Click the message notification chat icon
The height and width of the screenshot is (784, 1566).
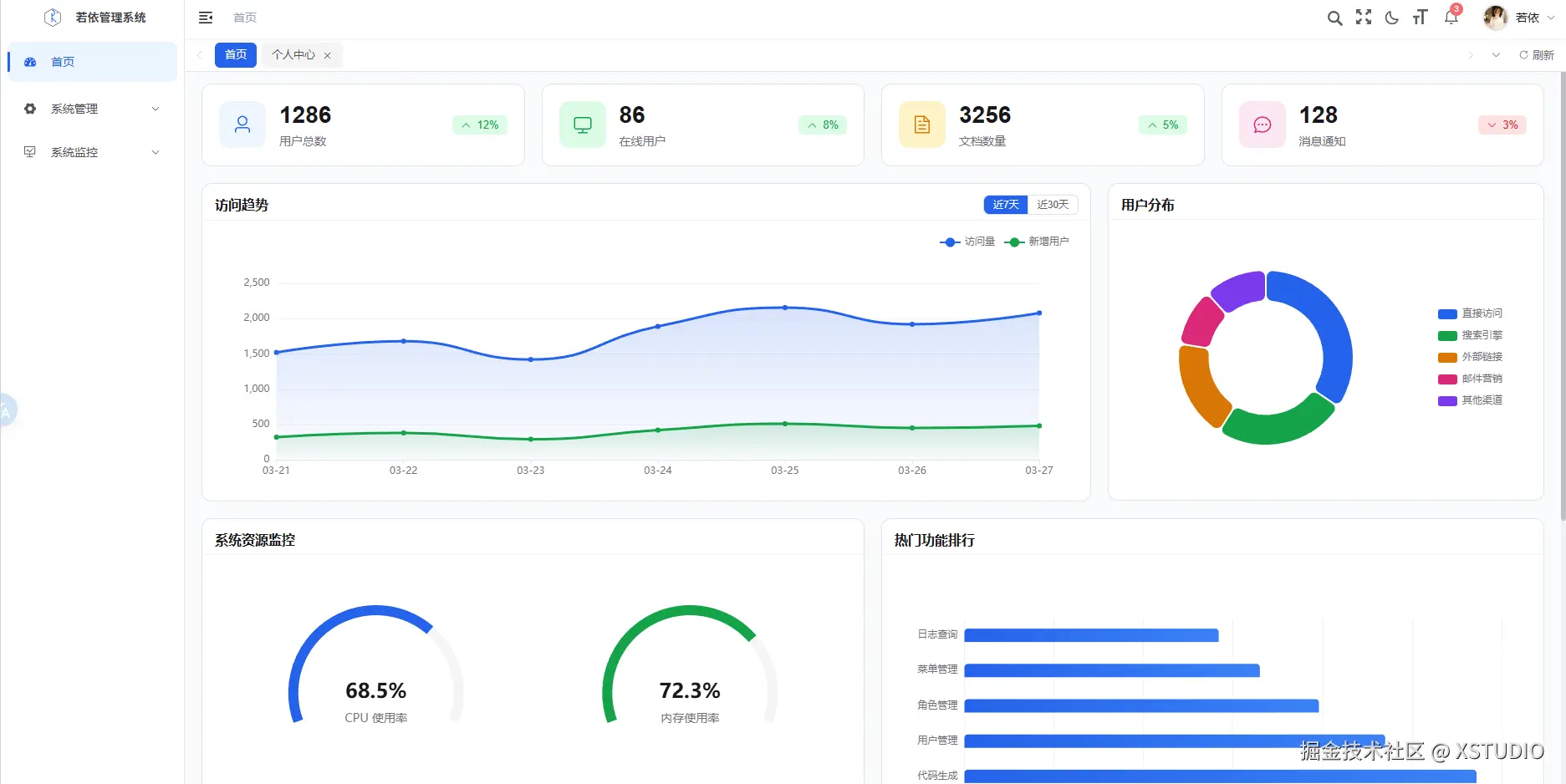(1262, 125)
